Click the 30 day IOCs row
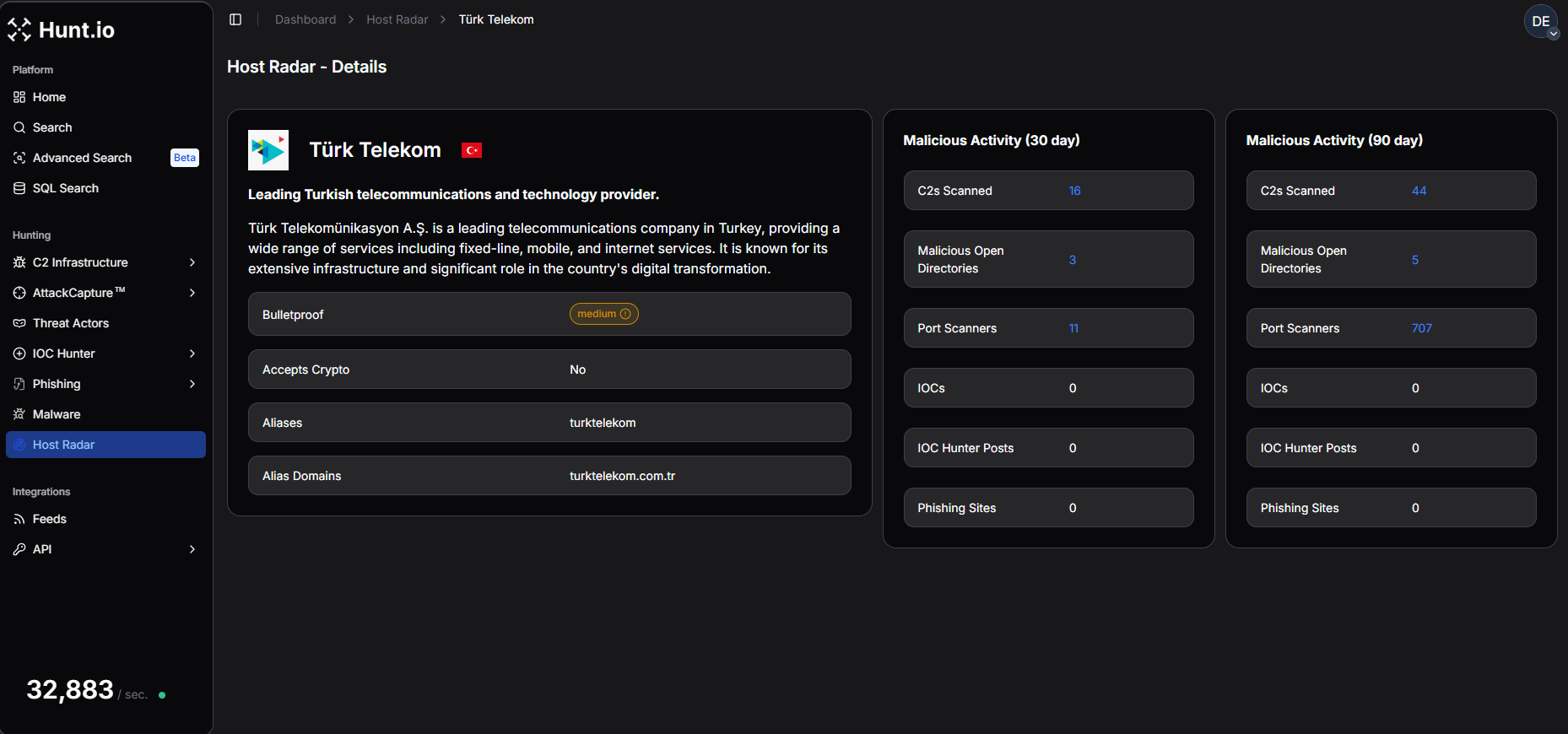The height and width of the screenshot is (734, 1568). [1048, 388]
